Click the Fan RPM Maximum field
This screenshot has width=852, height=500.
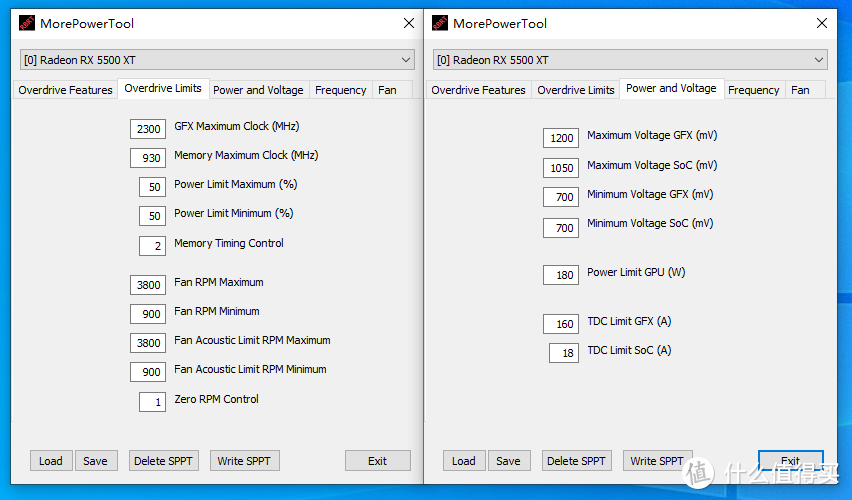(x=148, y=285)
